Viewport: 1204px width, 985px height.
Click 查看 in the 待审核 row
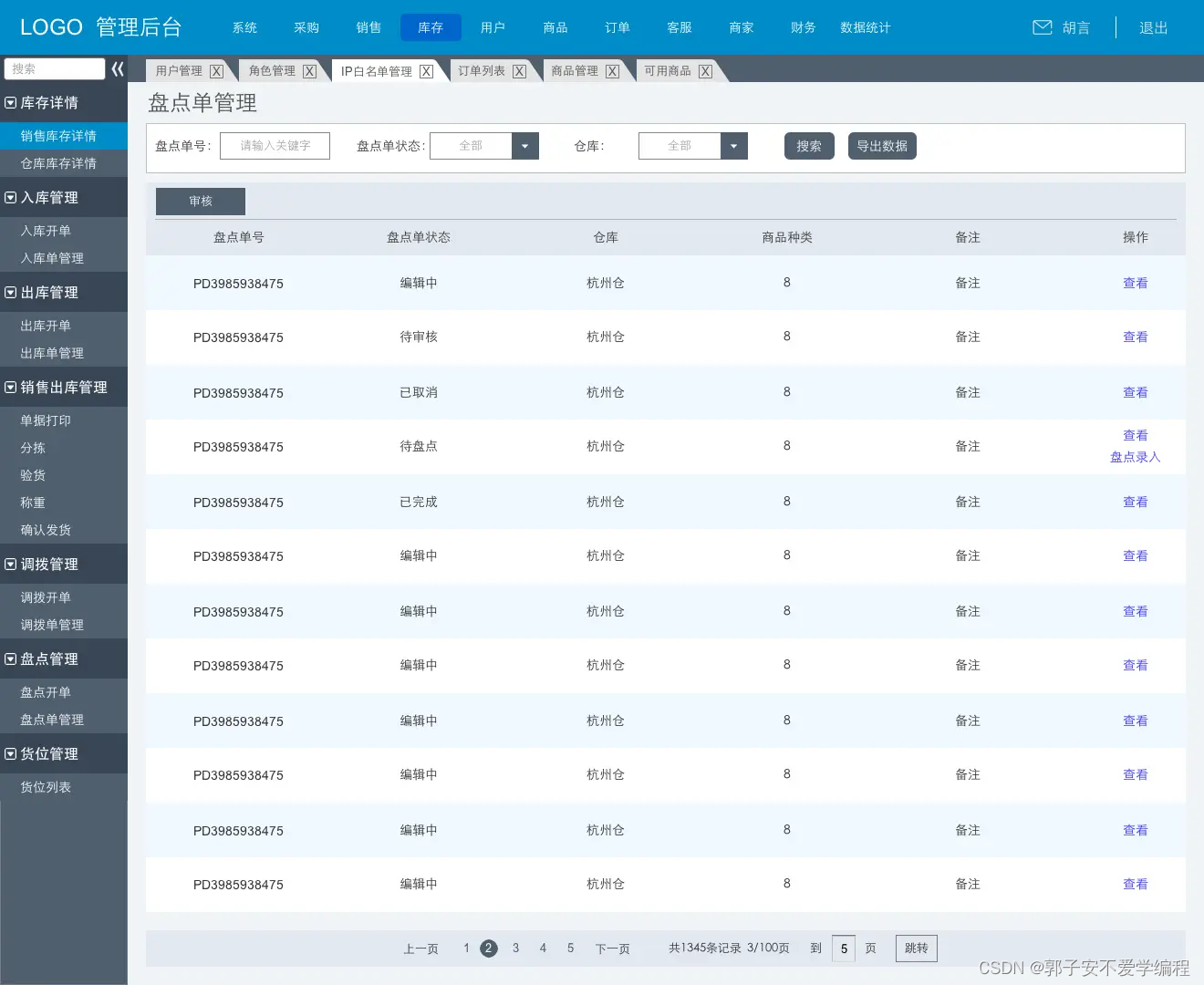point(1135,337)
